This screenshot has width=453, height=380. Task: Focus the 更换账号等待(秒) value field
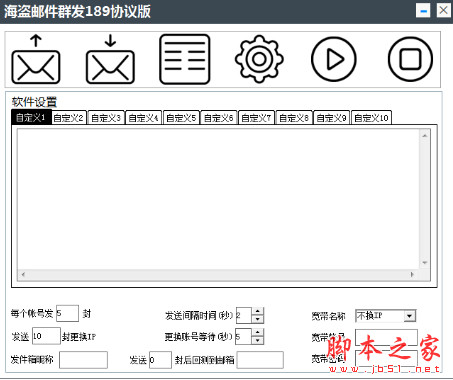coord(244,337)
